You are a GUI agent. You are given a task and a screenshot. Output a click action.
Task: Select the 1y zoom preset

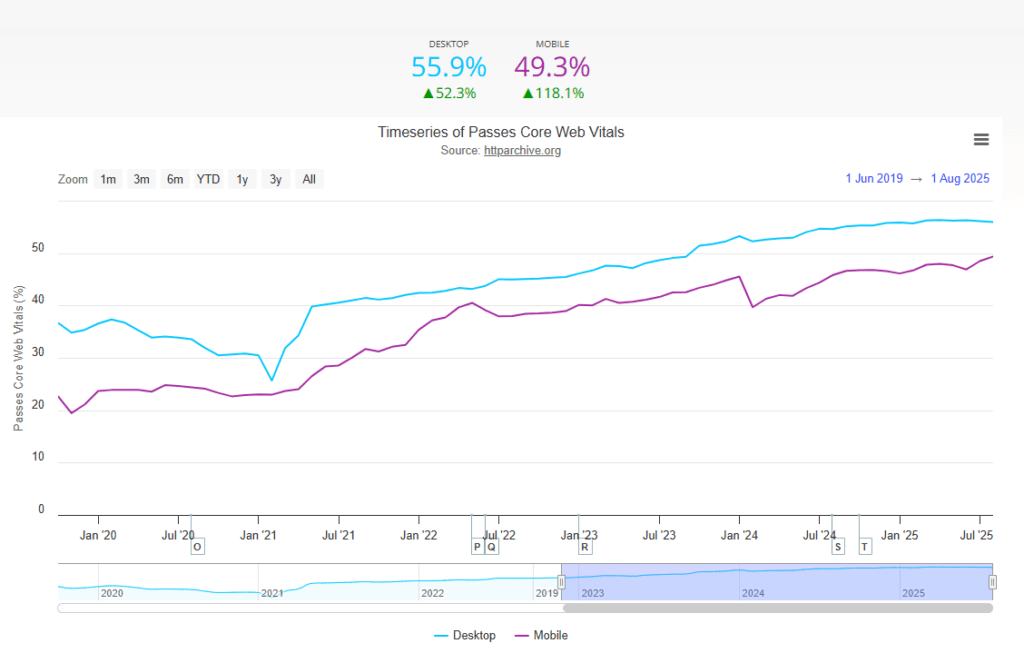click(x=241, y=179)
